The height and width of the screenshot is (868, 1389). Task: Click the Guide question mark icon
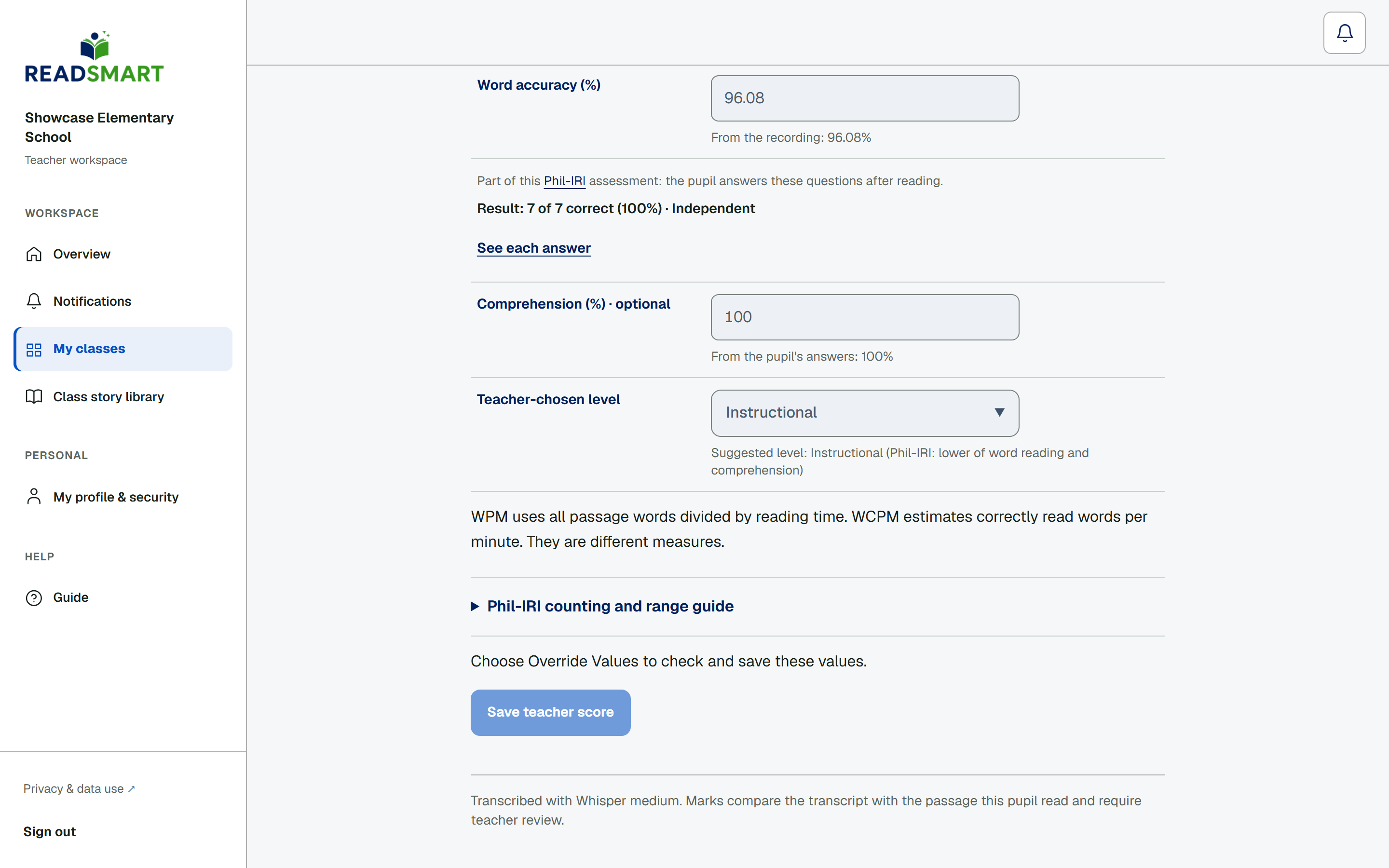[x=34, y=597]
